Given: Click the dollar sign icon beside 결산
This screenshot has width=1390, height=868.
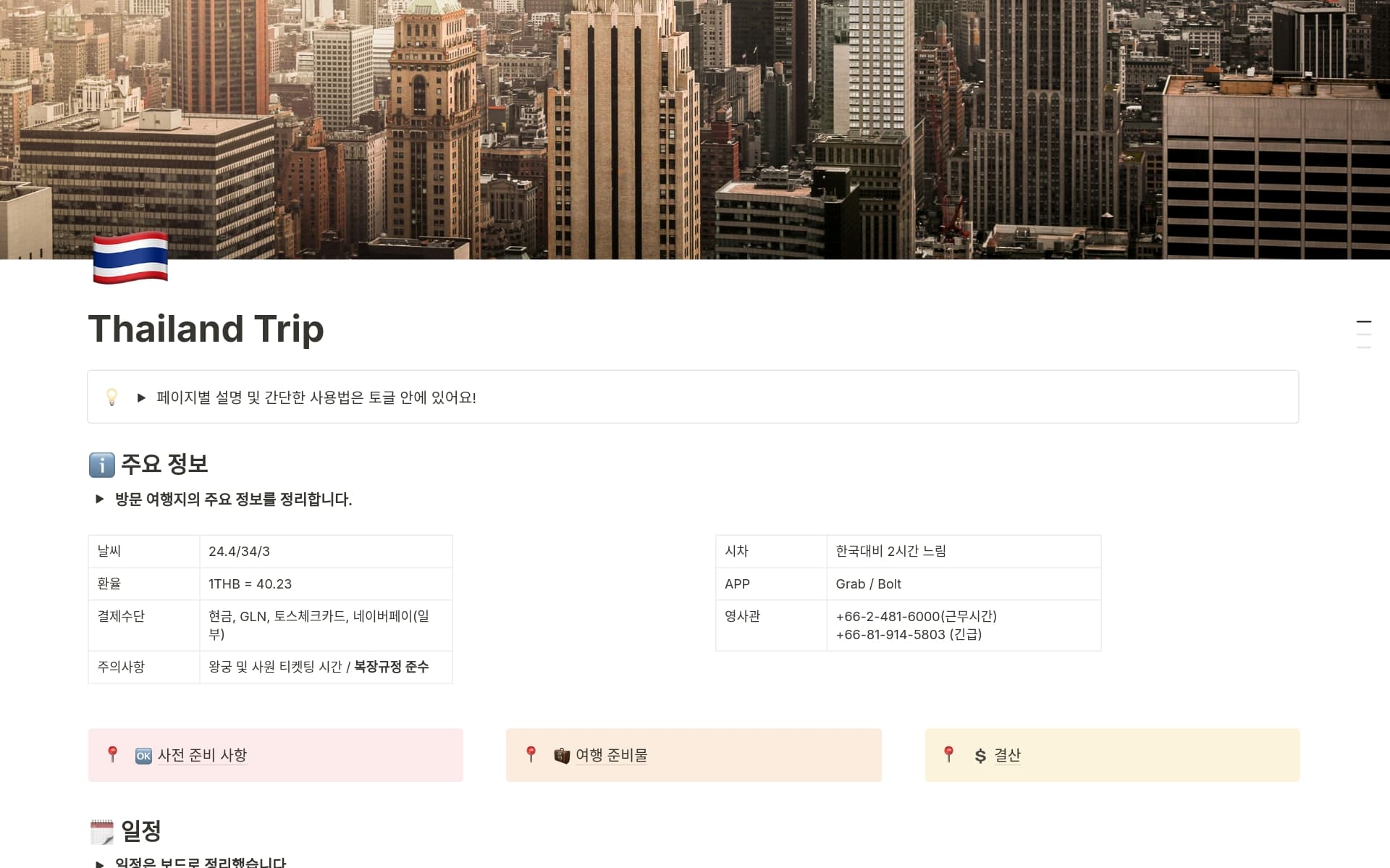Looking at the screenshot, I should click(980, 756).
